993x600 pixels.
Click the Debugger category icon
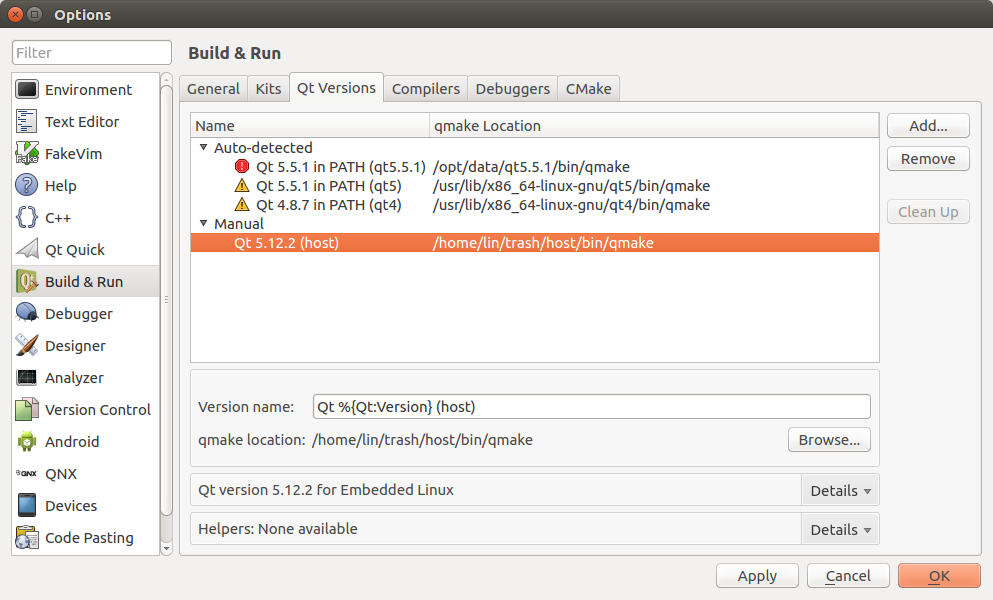point(26,313)
